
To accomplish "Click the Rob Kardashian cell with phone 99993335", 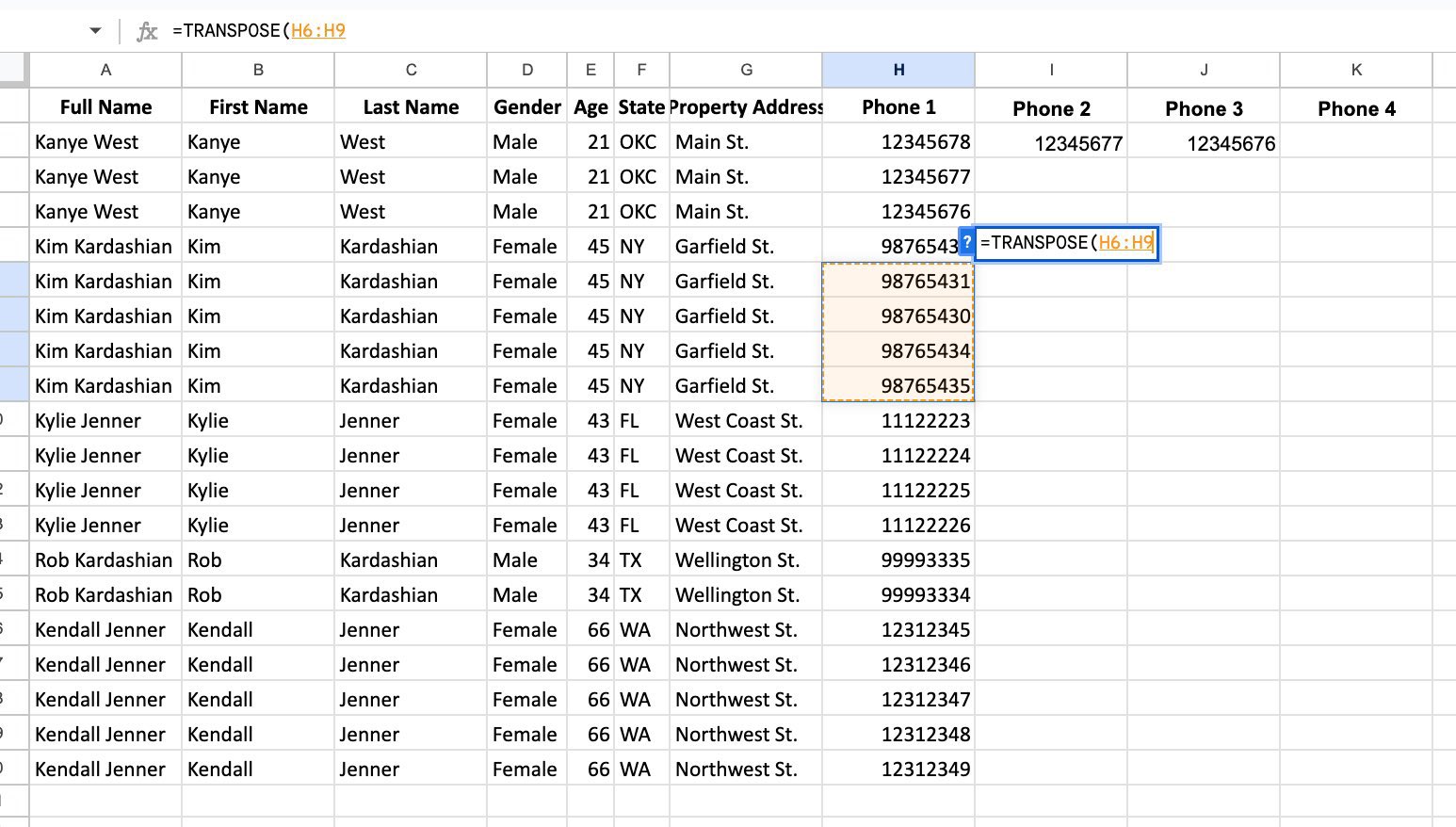I will [105, 559].
